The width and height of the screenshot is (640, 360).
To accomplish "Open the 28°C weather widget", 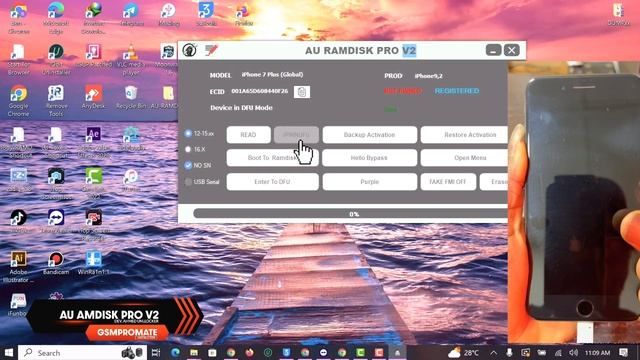I will coord(463,353).
